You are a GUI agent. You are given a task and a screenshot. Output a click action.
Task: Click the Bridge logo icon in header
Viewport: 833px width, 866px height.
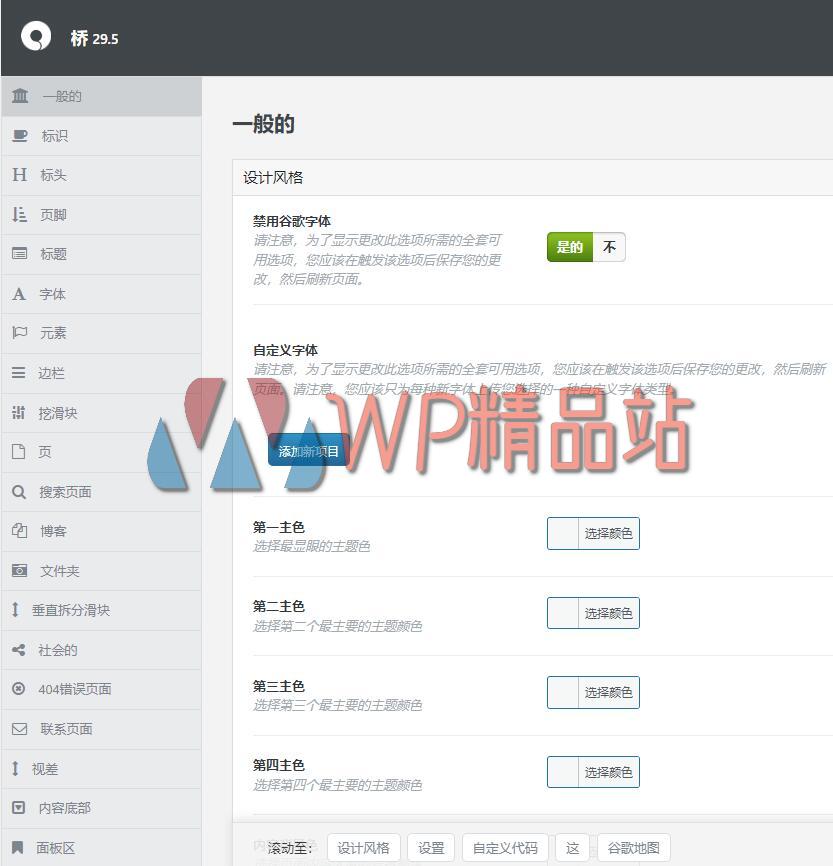pos(36,37)
